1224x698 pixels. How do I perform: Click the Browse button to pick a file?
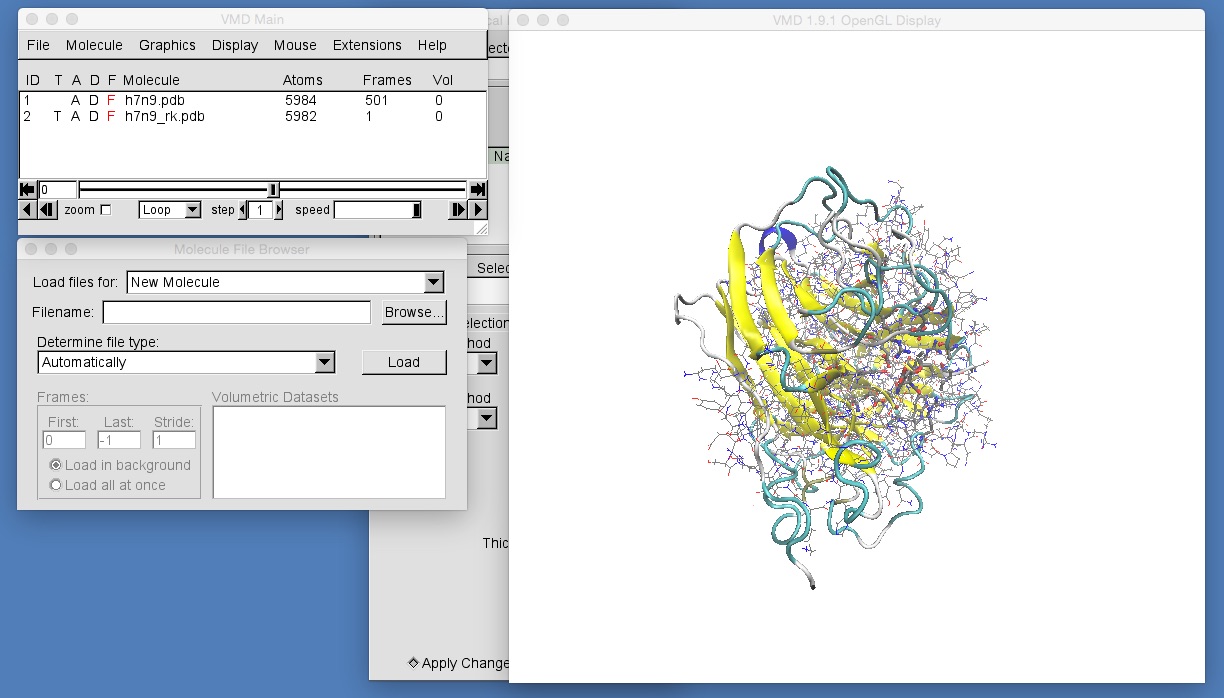click(x=413, y=312)
